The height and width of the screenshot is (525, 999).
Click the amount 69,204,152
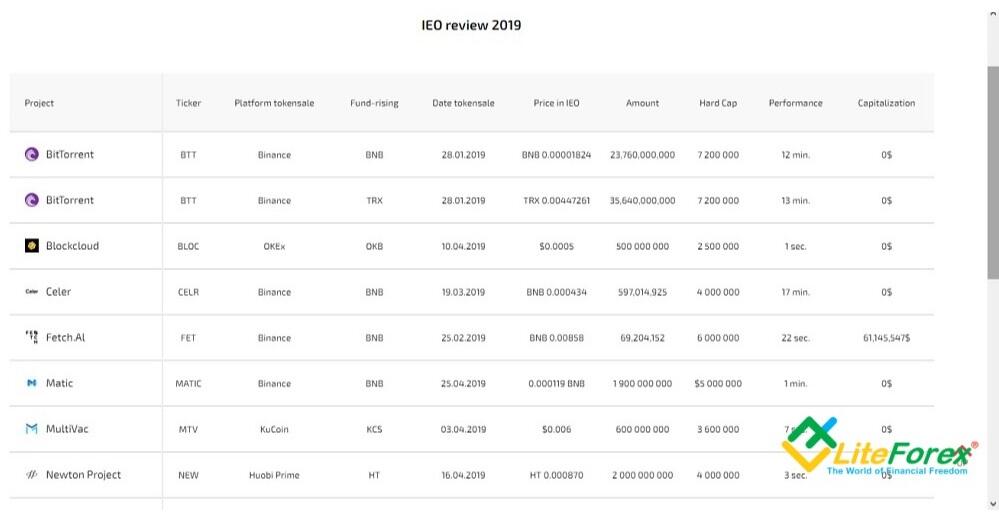642,338
